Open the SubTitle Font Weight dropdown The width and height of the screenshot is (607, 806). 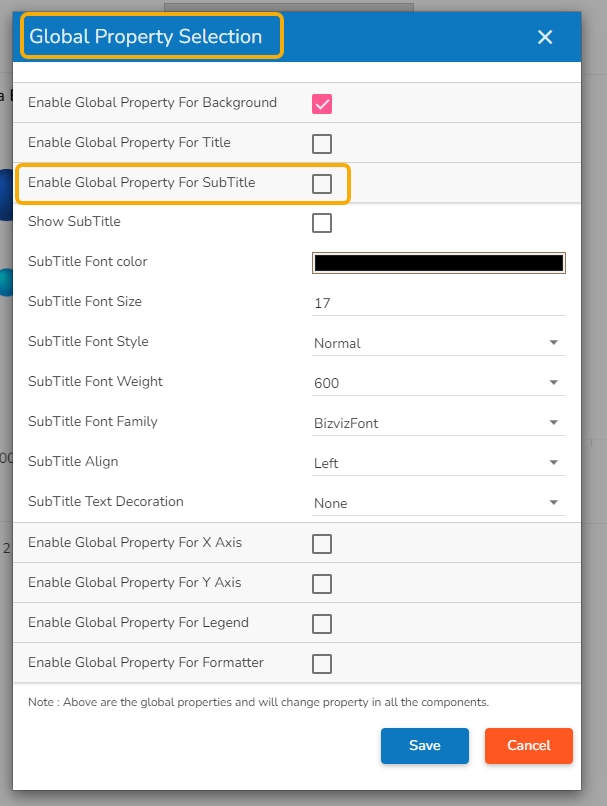439,383
